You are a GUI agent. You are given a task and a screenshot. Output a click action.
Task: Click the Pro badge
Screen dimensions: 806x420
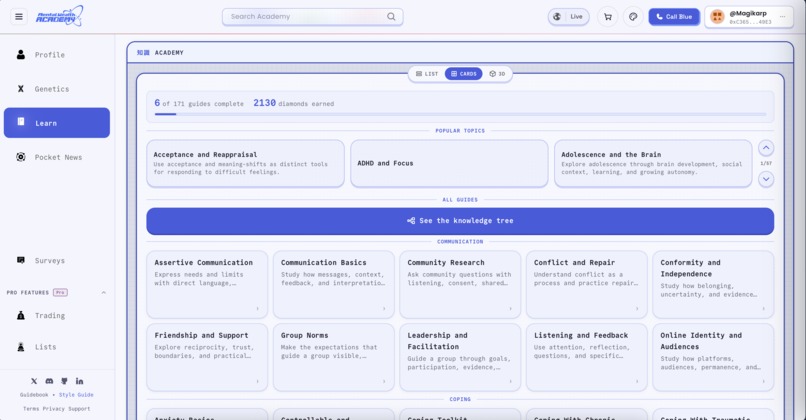(60, 293)
